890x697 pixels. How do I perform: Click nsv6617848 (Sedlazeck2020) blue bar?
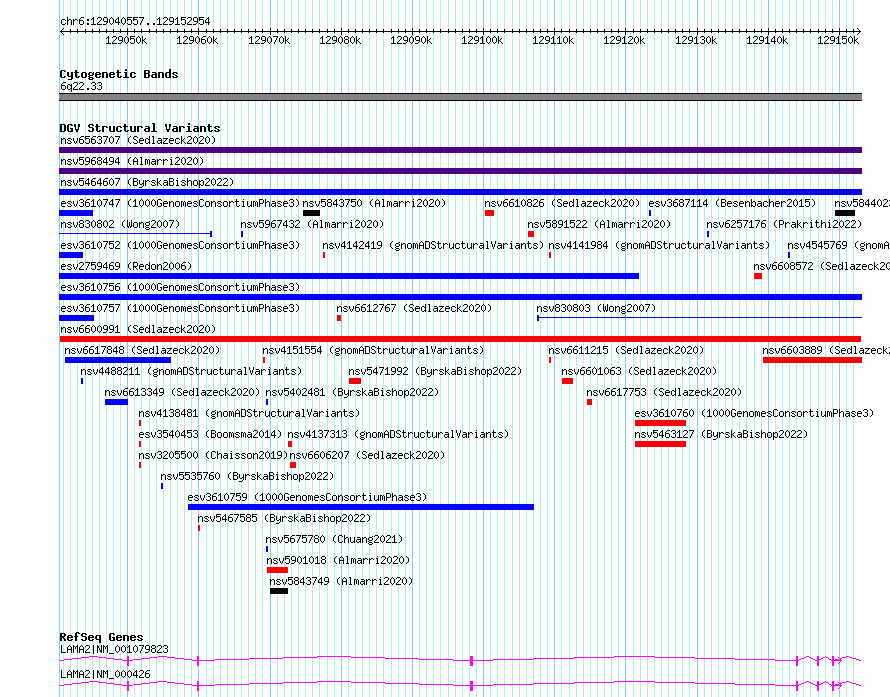118,360
